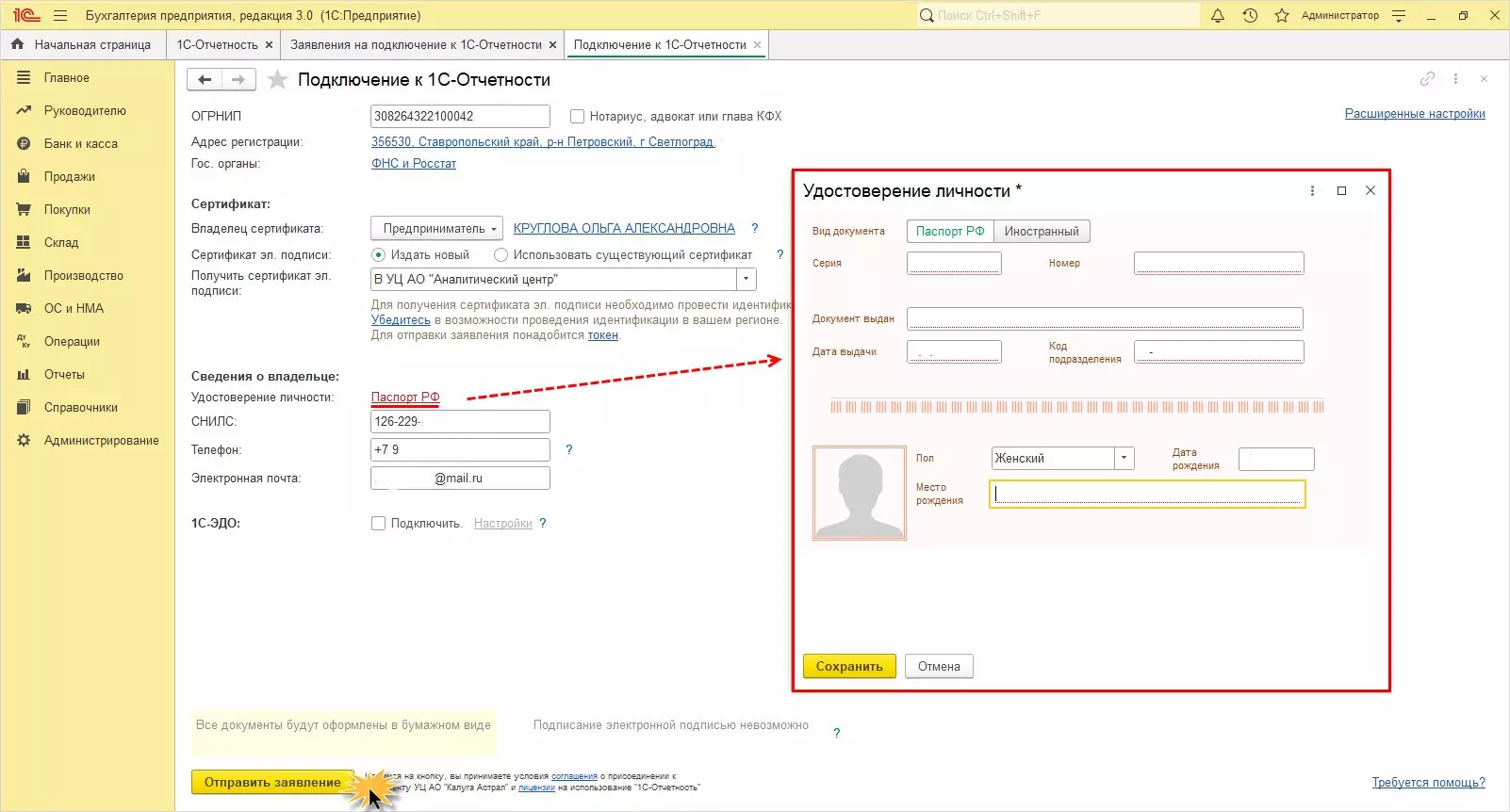Open Расширенные настройки link
Image resolution: width=1510 pixels, height=812 pixels.
pyautogui.click(x=1415, y=114)
